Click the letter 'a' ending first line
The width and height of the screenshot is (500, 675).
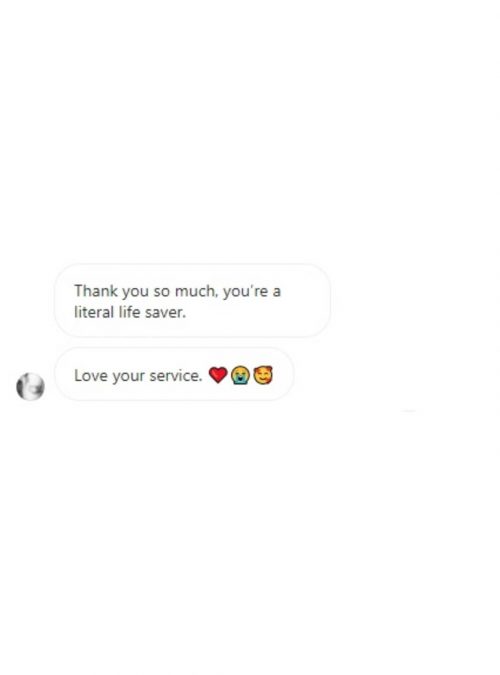[x=276, y=292]
